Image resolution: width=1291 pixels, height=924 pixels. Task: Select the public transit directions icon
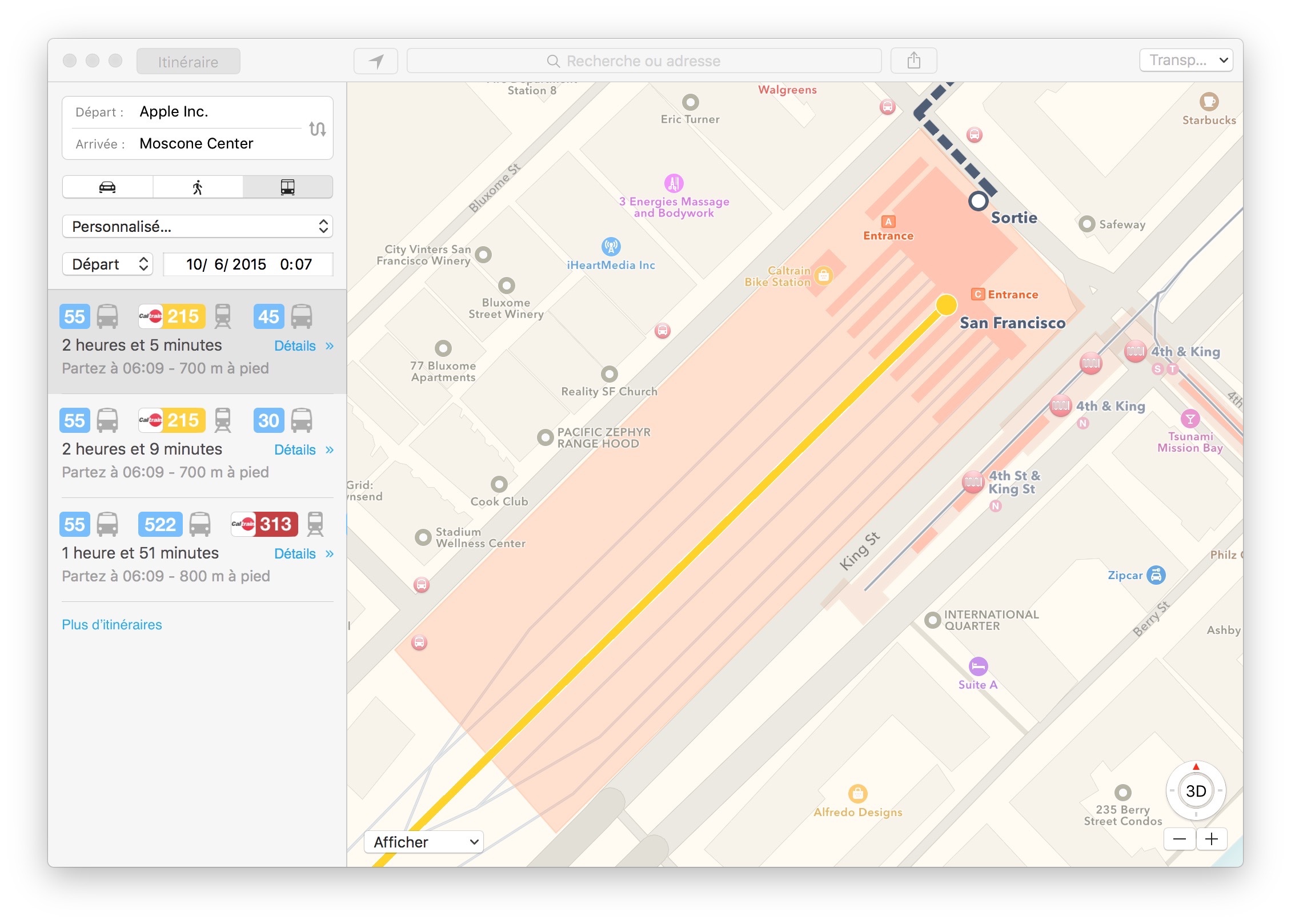(288, 187)
